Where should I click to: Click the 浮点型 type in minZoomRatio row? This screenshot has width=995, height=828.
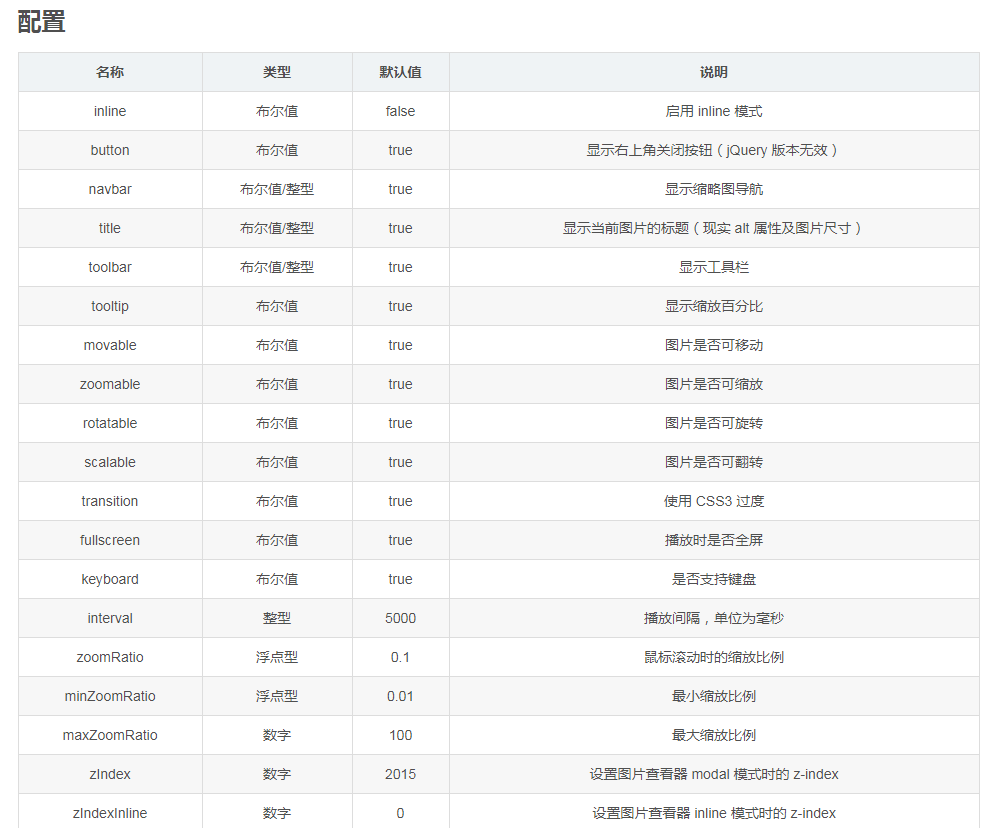tap(277, 697)
